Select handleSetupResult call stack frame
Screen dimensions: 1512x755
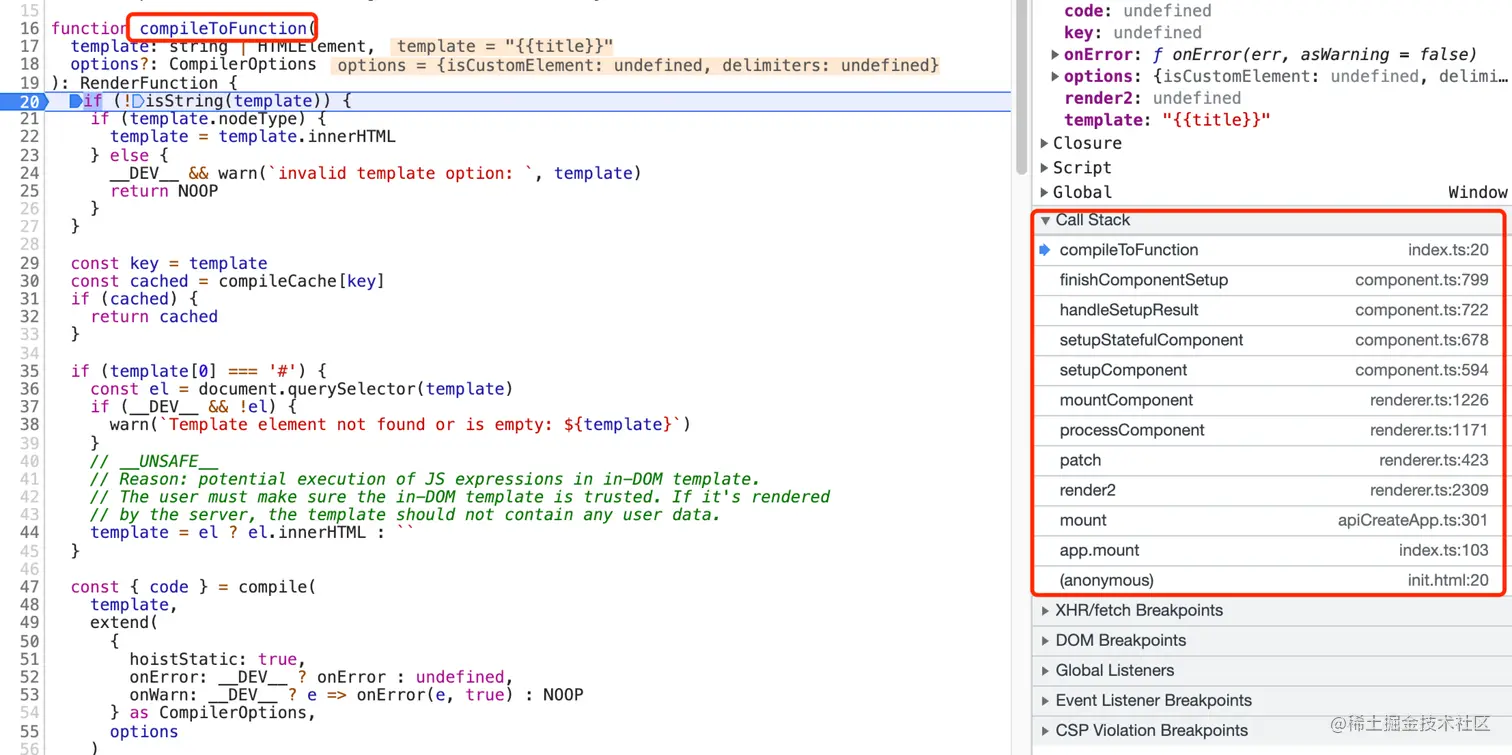click(x=1269, y=310)
